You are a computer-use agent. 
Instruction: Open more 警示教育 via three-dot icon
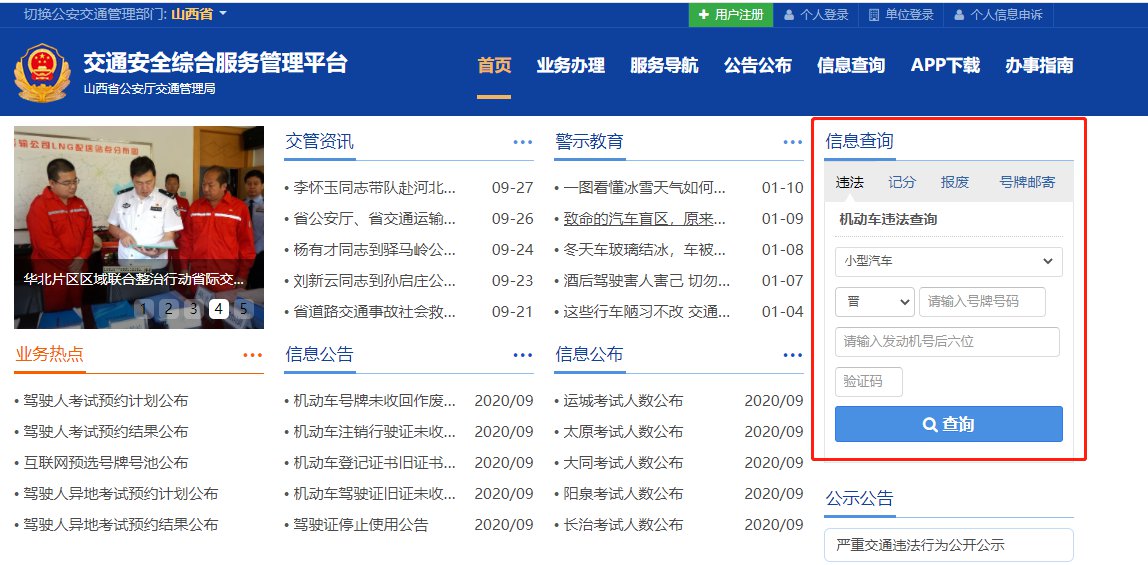pos(793,142)
